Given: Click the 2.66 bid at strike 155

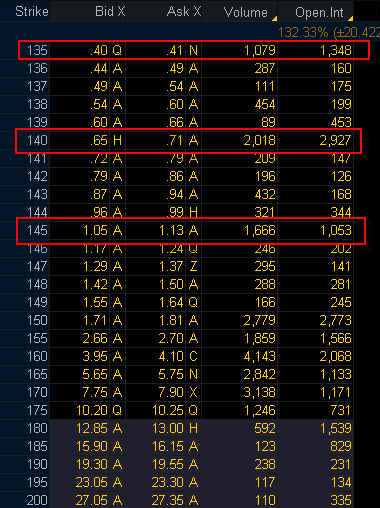Looking at the screenshot, I should 95,338.
